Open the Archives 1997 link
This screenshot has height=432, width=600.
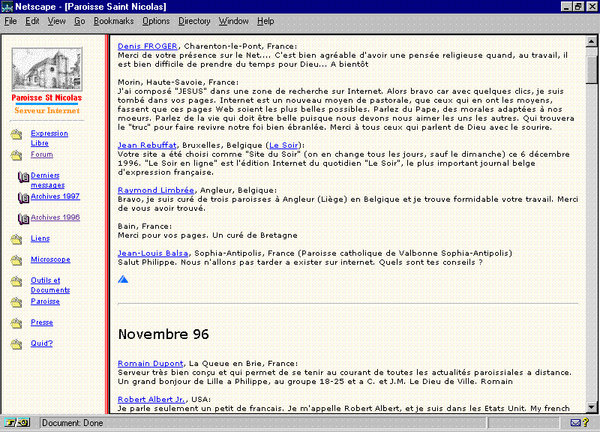tap(55, 196)
